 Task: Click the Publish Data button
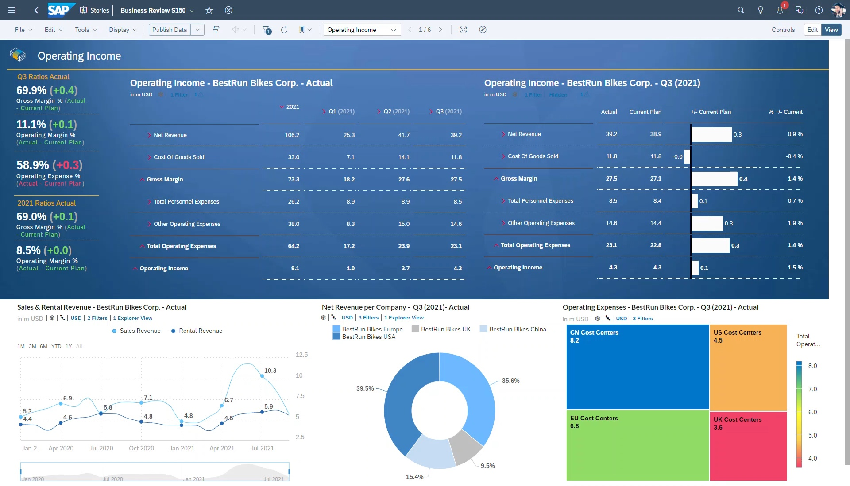(170, 30)
